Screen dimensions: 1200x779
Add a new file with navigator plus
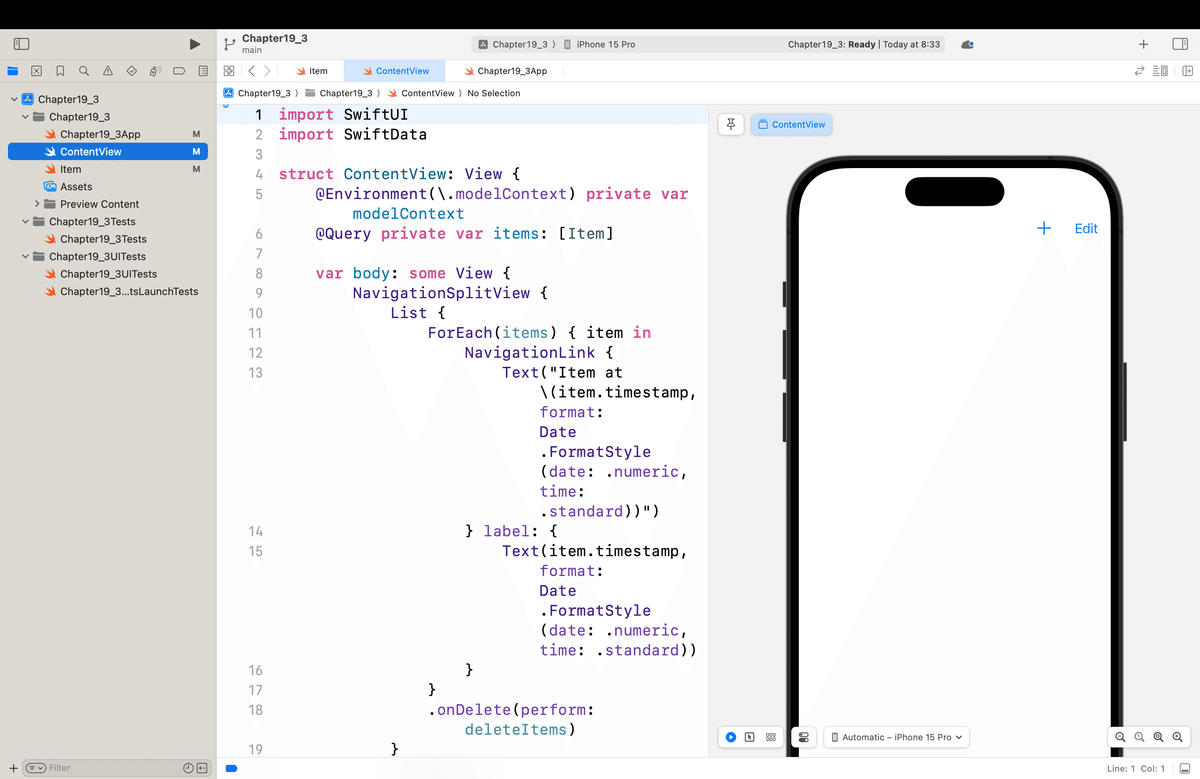[x=12, y=768]
